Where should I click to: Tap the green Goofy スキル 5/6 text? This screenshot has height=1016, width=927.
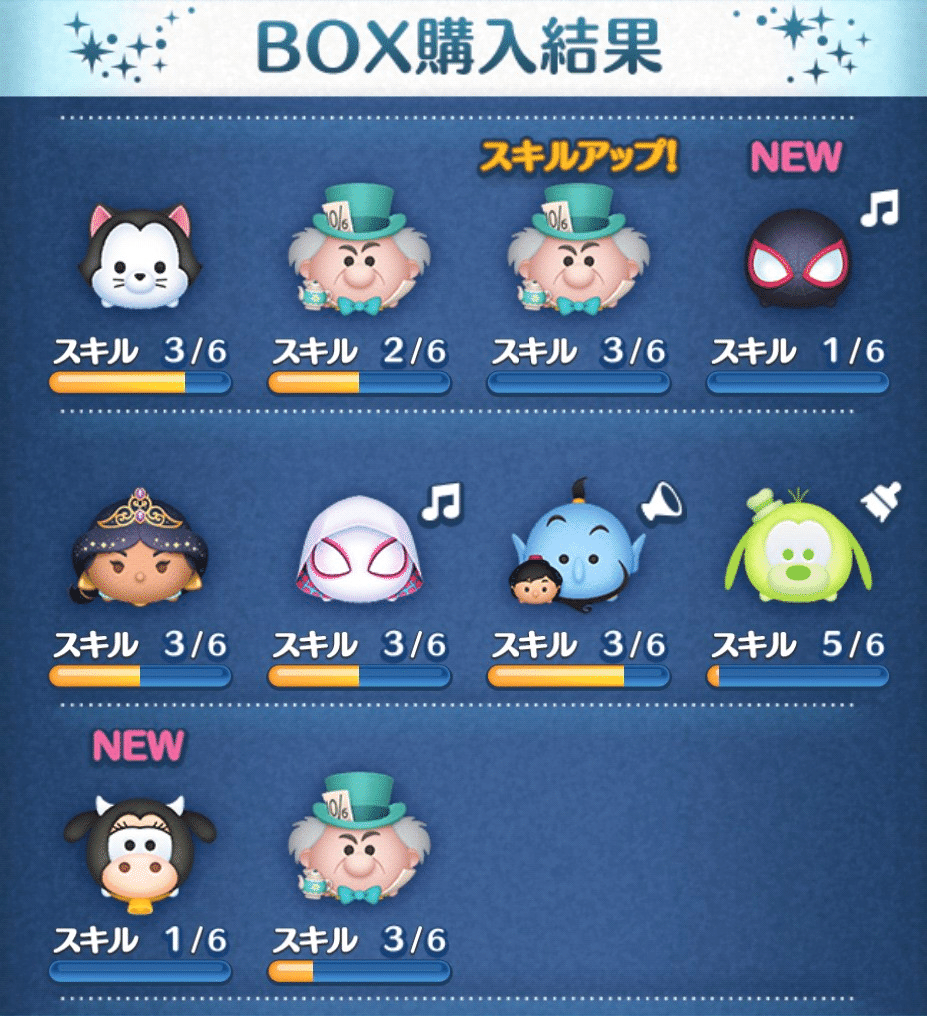pos(797,645)
